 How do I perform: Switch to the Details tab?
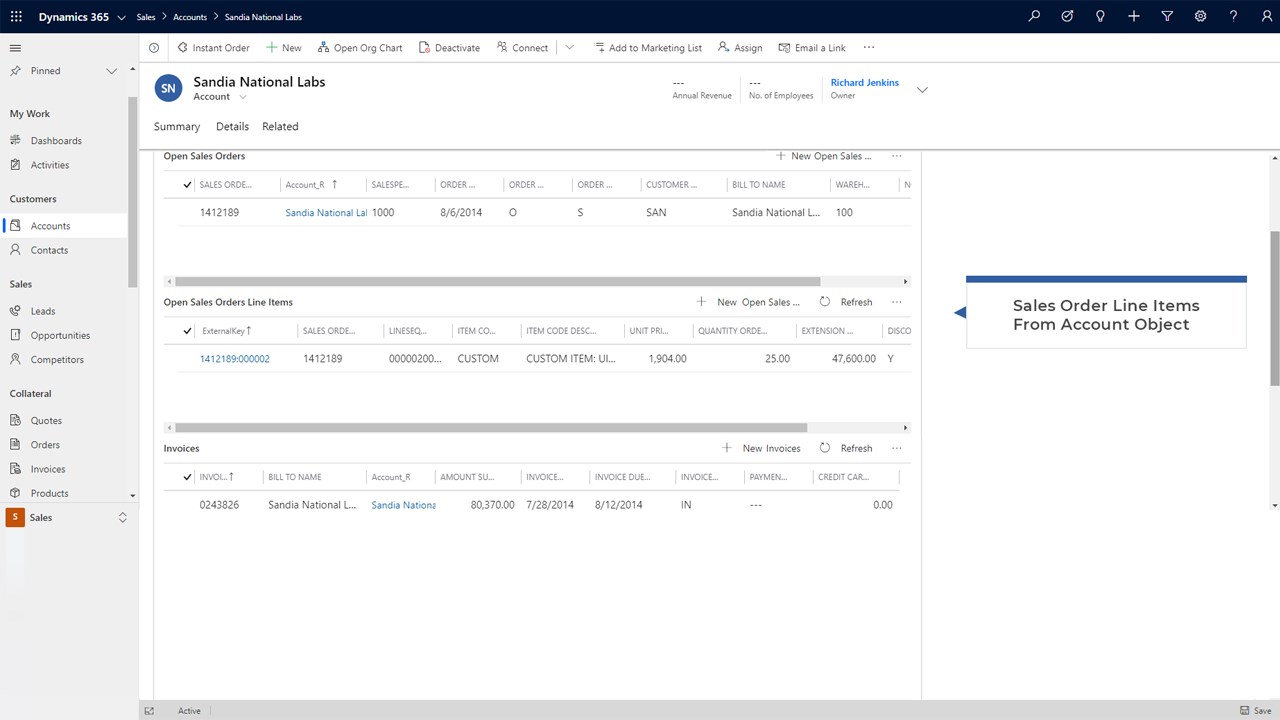[x=232, y=127]
